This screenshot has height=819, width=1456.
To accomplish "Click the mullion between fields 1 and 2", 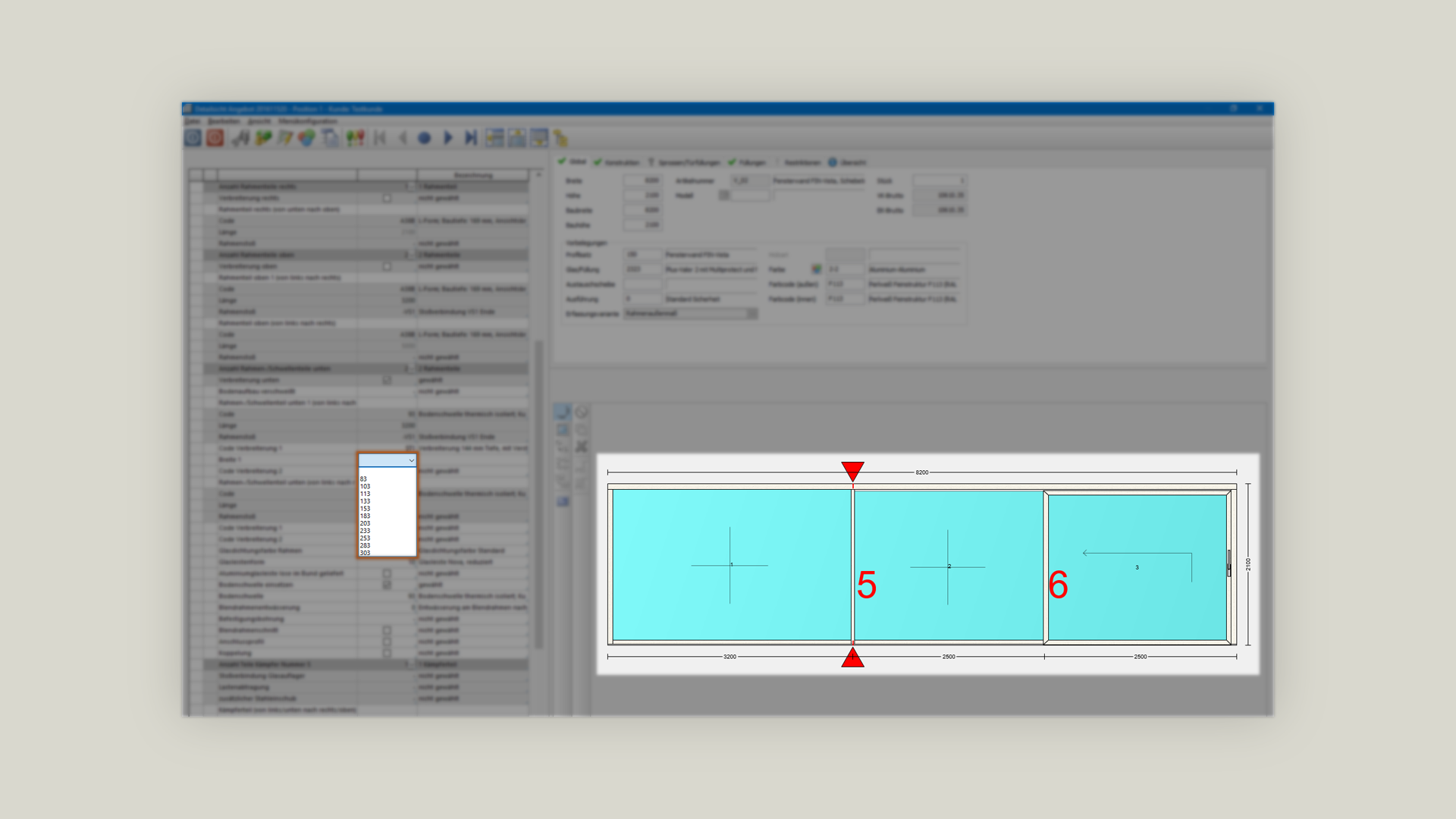I will (x=853, y=565).
